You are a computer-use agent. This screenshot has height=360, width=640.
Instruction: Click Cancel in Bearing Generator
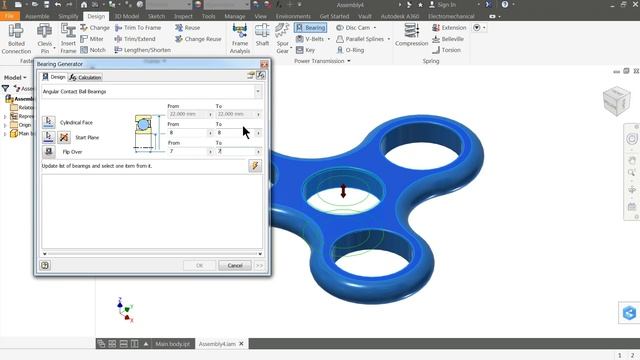pyautogui.click(x=235, y=265)
